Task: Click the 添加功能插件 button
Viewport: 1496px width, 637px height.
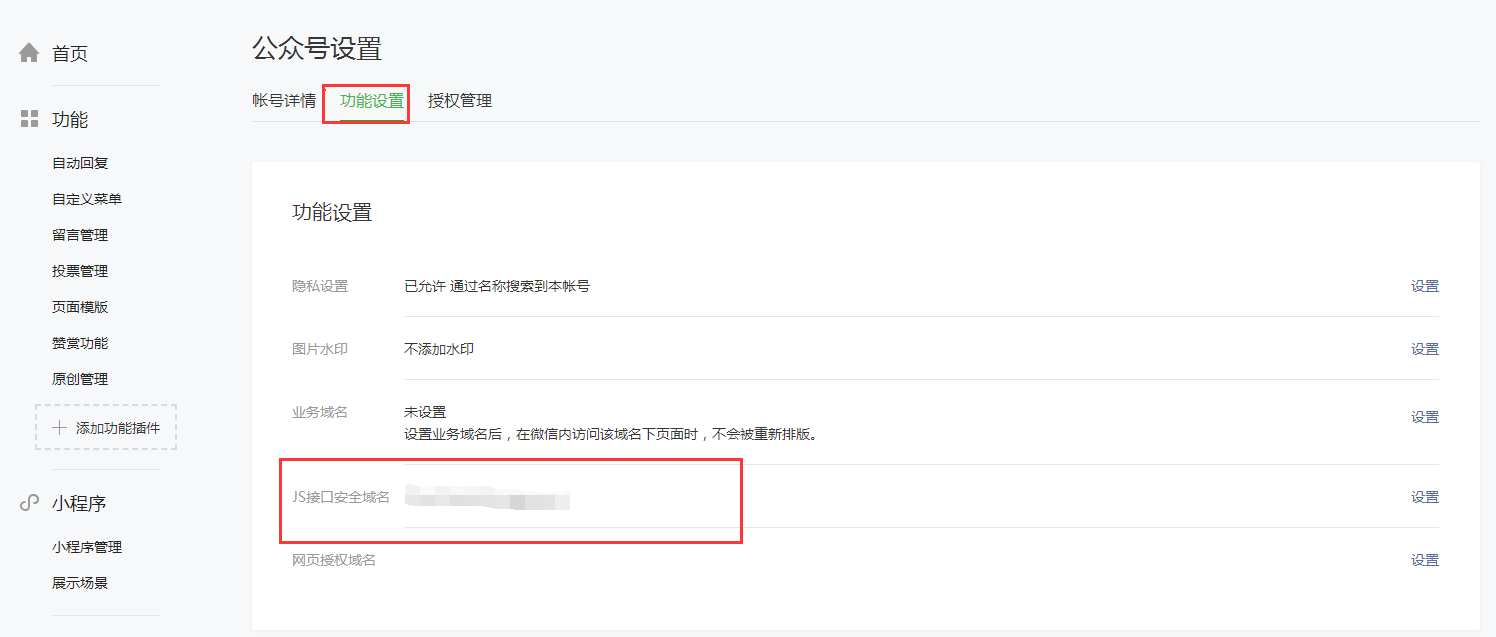Action: pyautogui.click(x=105, y=426)
